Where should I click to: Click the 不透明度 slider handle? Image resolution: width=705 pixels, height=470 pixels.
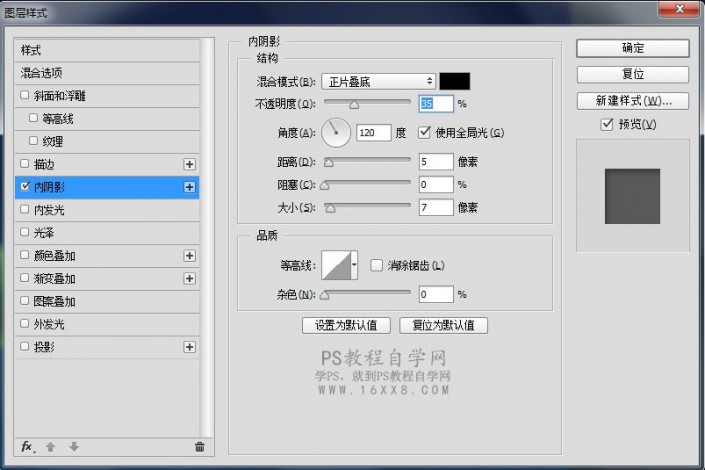coord(354,105)
